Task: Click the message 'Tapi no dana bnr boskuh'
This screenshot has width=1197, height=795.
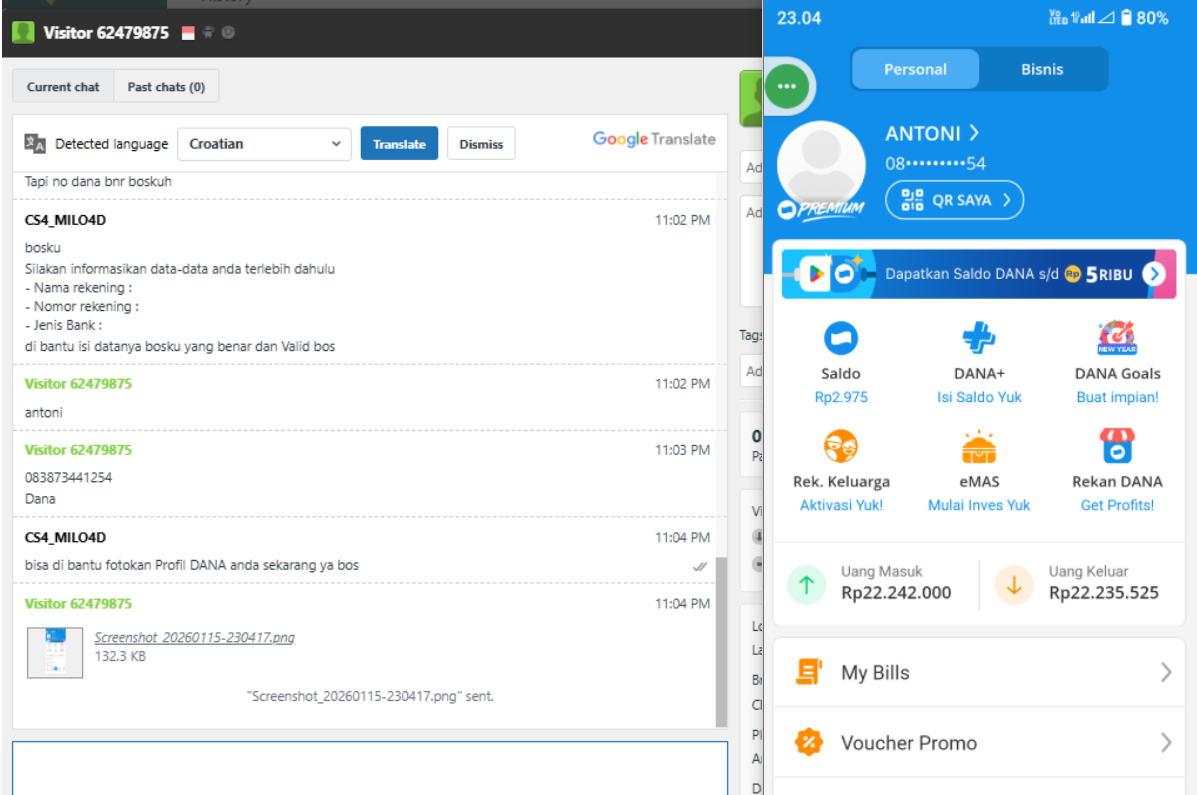Action: click(98, 182)
